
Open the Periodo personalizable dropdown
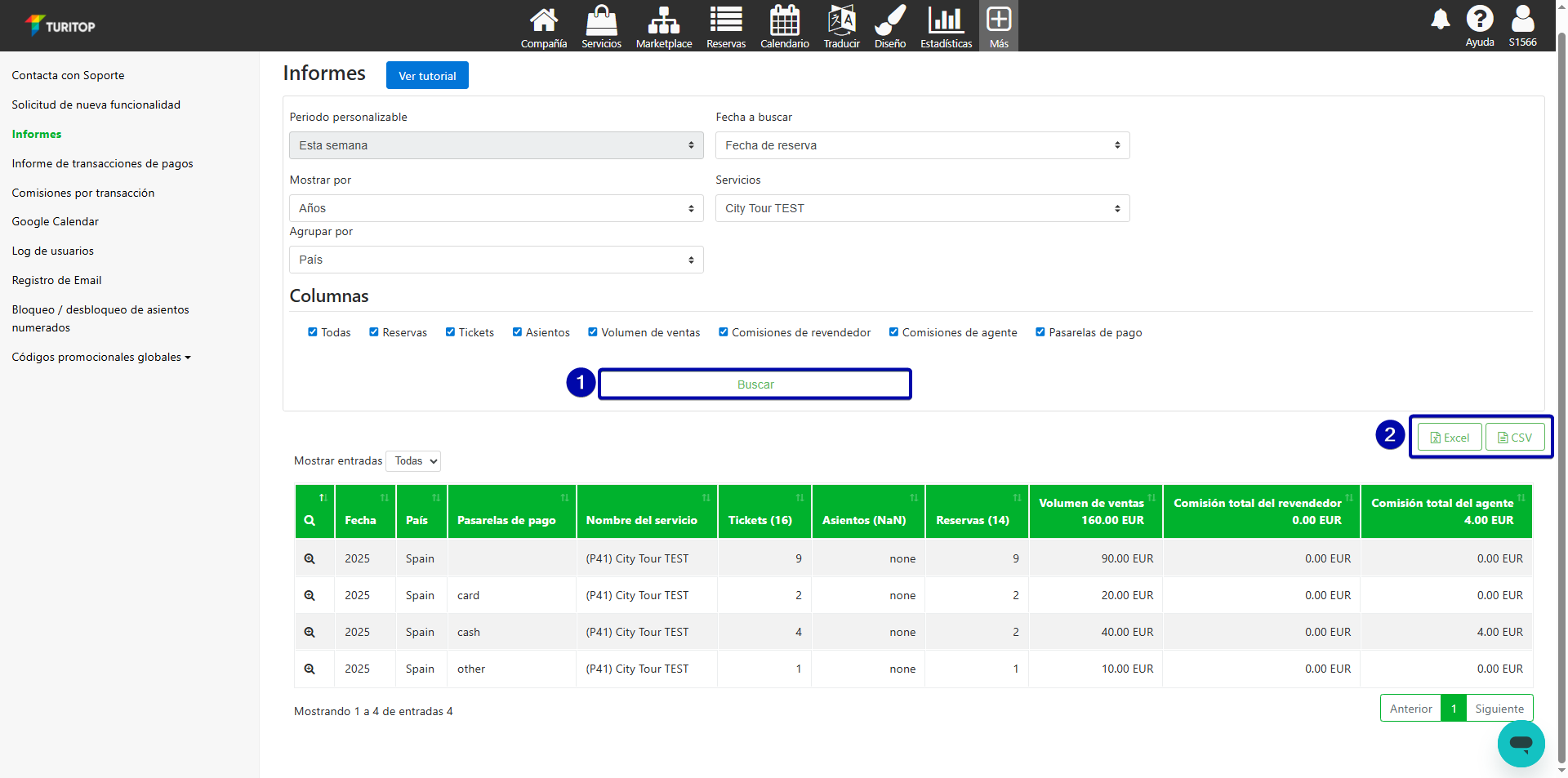496,145
